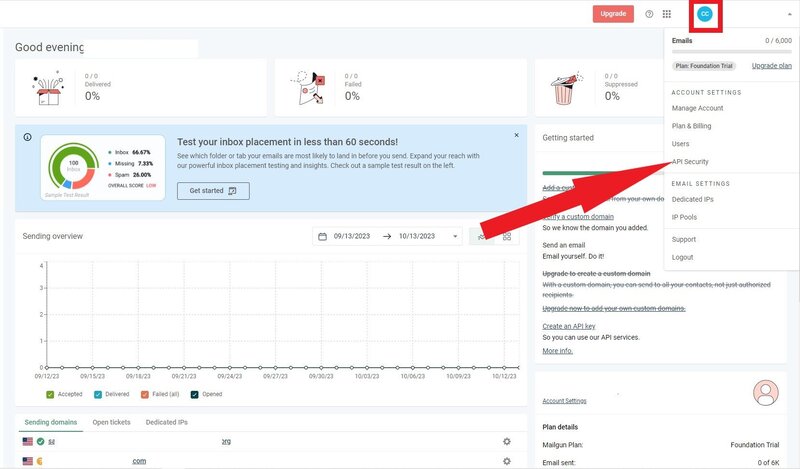Open Manage Account in account settings

coord(697,108)
